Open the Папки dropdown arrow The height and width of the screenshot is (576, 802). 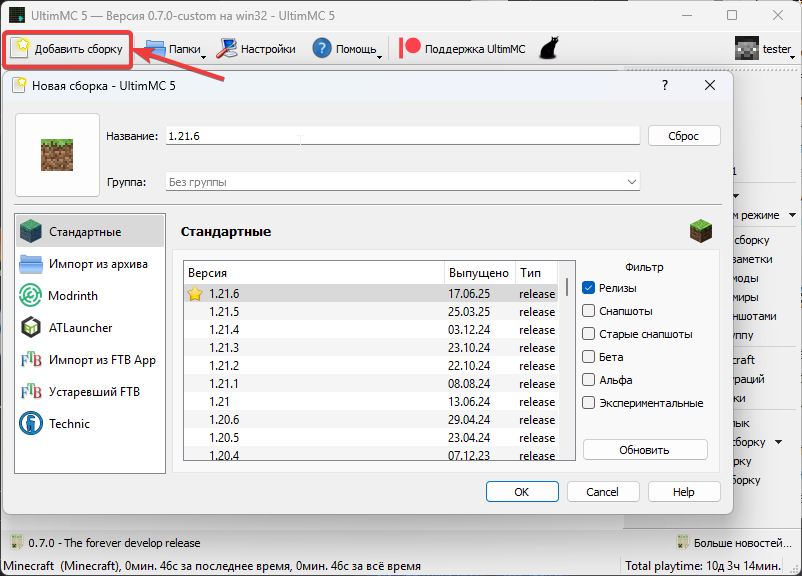pos(204,57)
